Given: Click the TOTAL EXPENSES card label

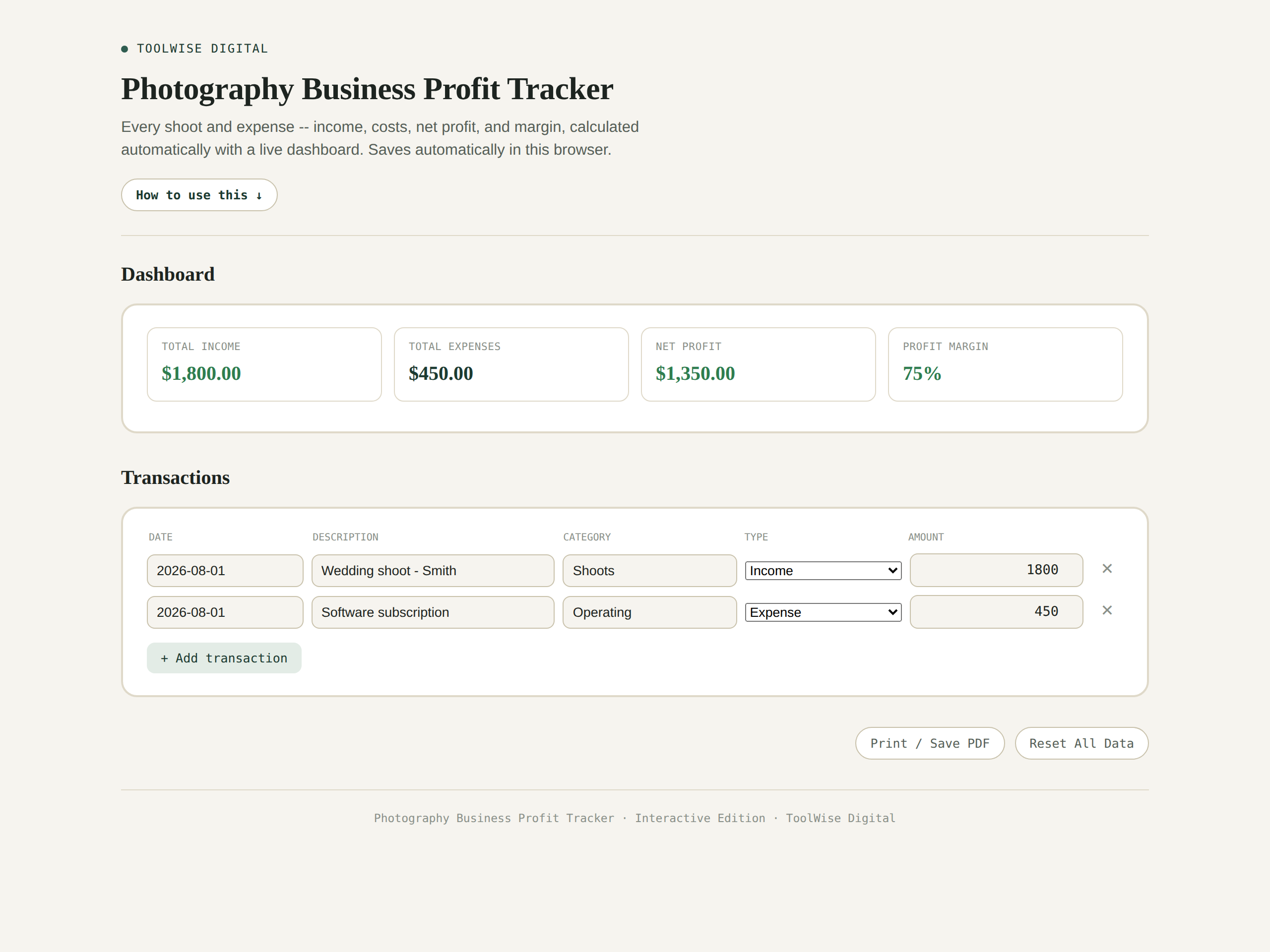Looking at the screenshot, I should point(454,347).
